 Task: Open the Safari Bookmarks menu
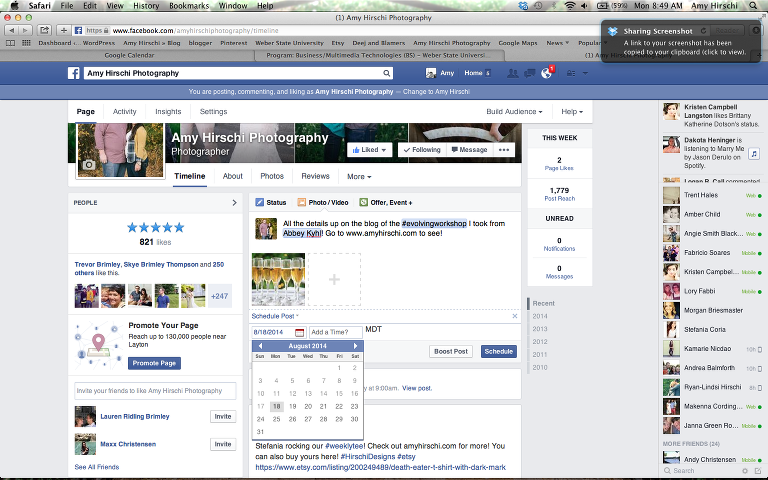189,6
